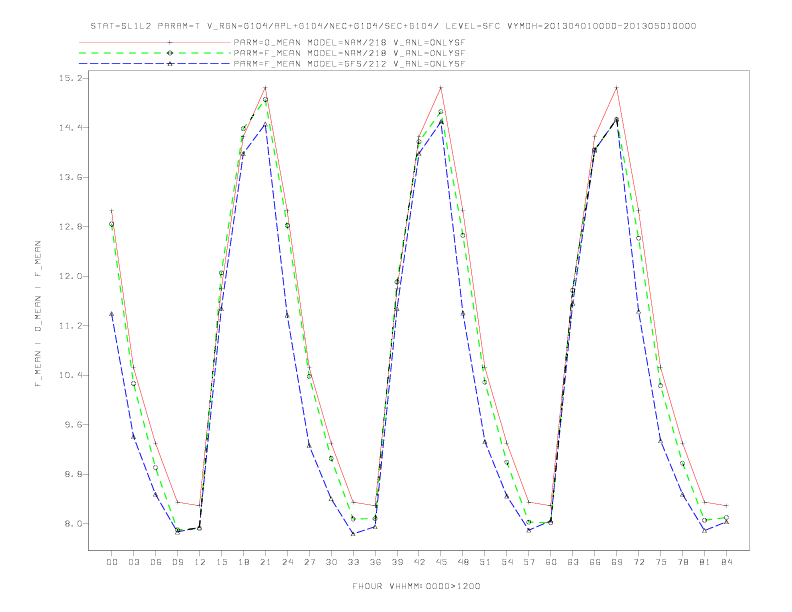
Task: Click y-axis tick label 14.4
Action: click(x=70, y=128)
